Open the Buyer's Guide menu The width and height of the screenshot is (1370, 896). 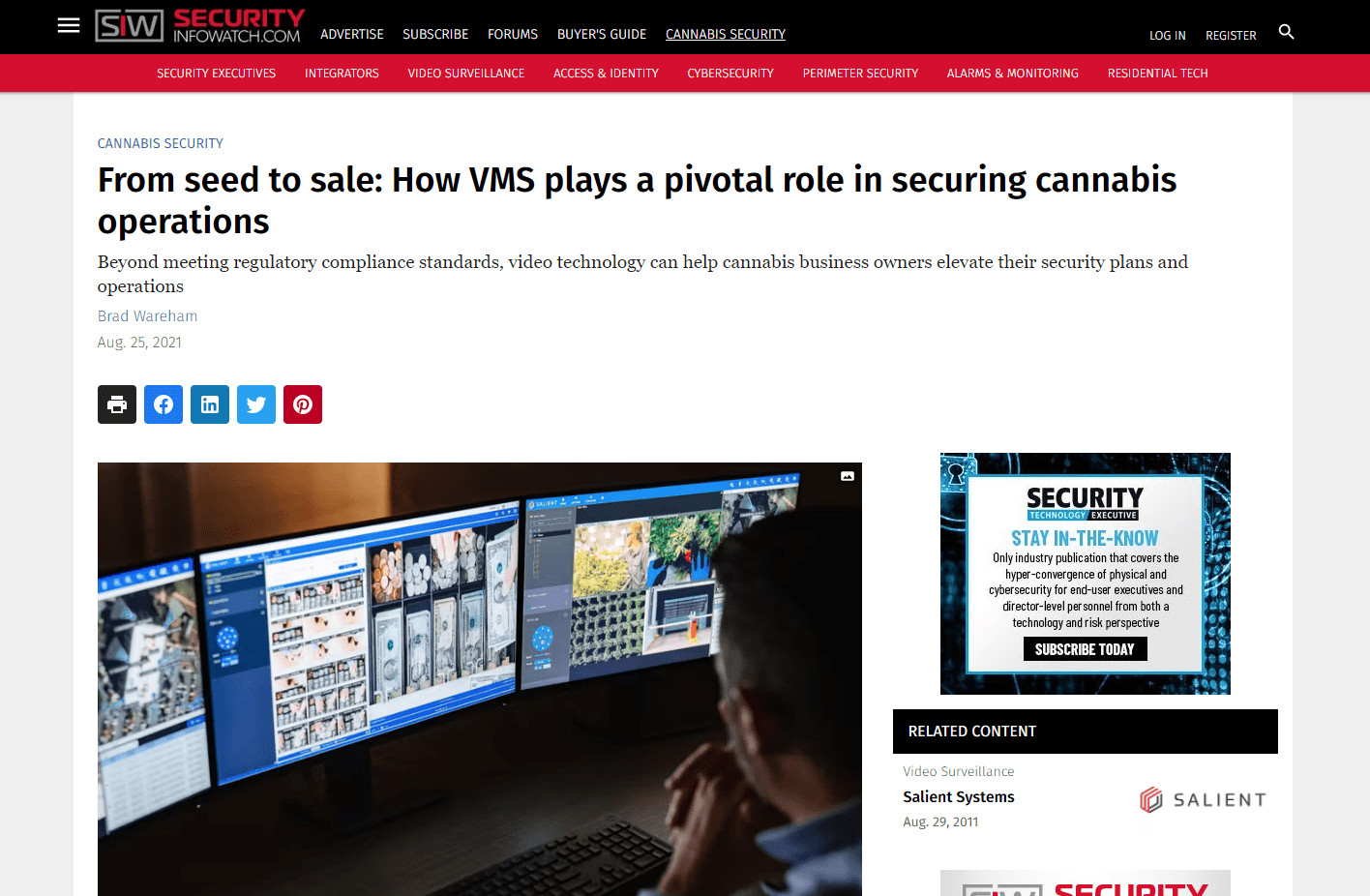coord(602,34)
